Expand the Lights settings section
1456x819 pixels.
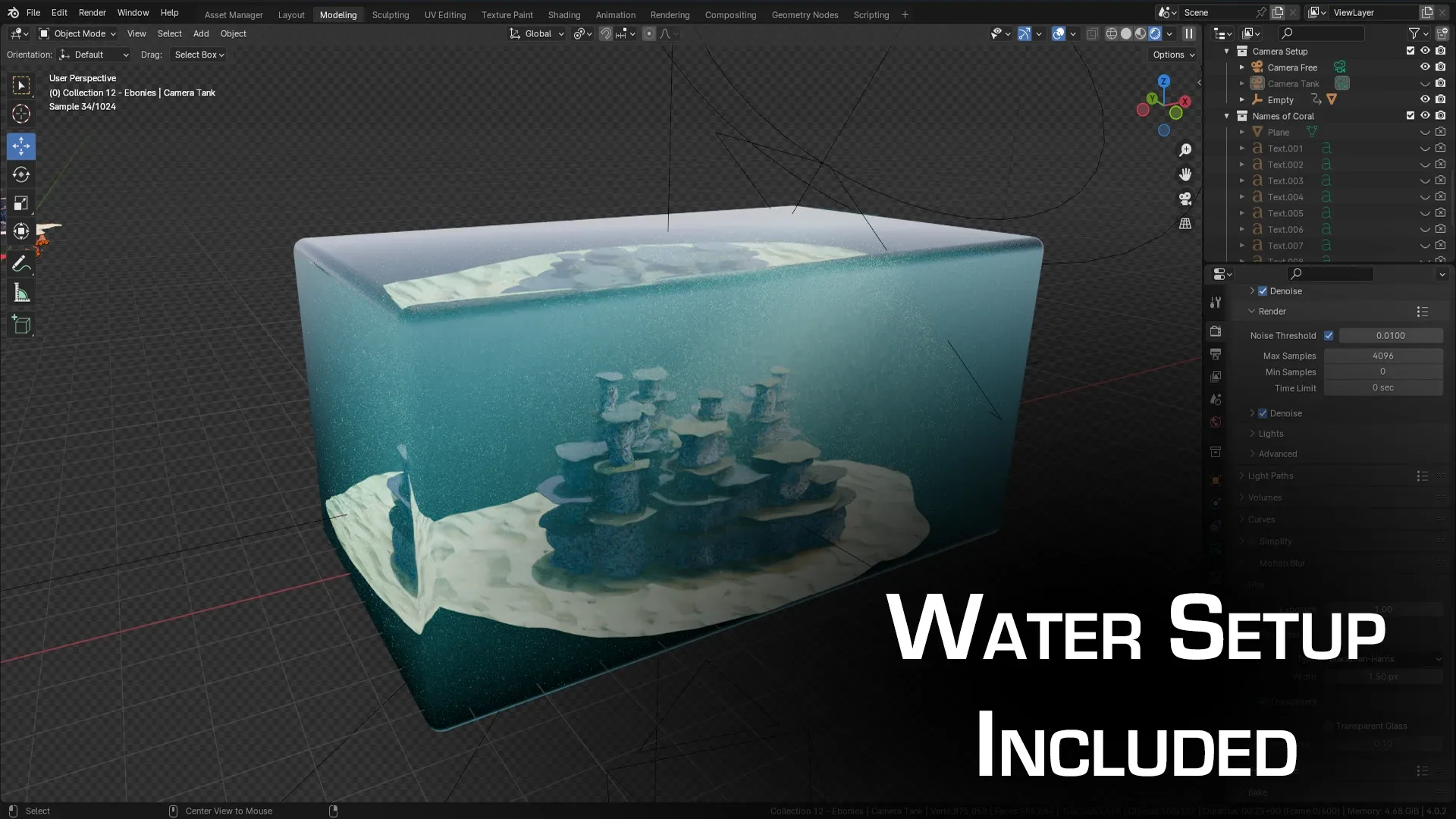(1271, 433)
